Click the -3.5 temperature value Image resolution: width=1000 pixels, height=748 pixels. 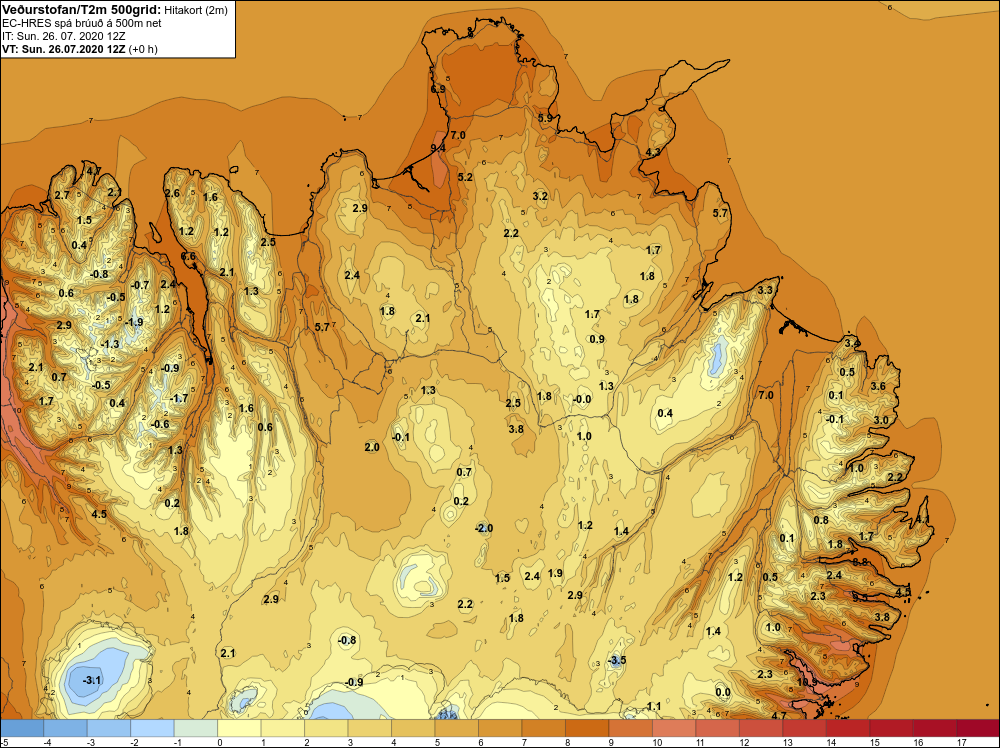tap(616, 660)
